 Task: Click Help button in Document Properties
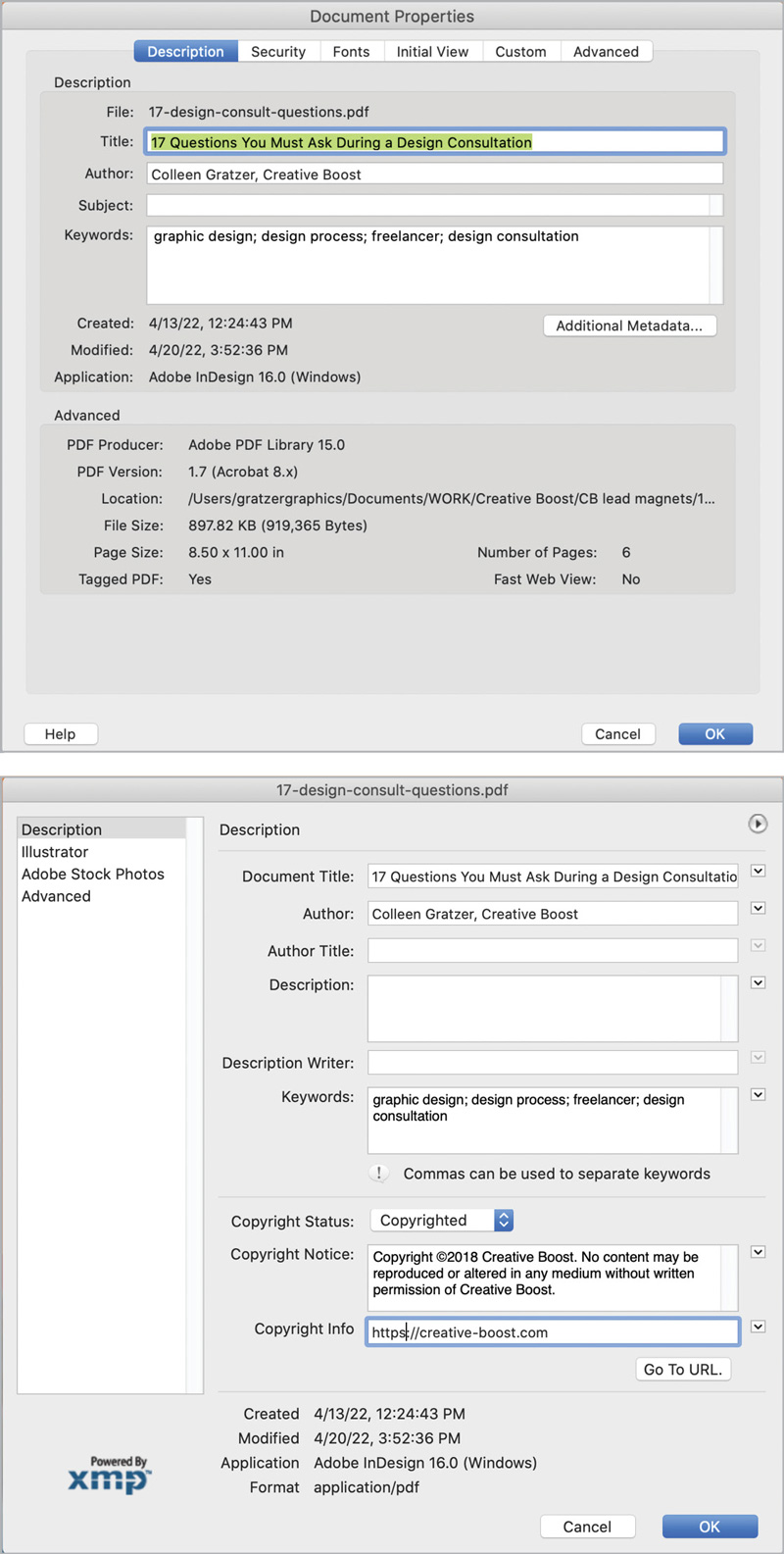point(60,733)
